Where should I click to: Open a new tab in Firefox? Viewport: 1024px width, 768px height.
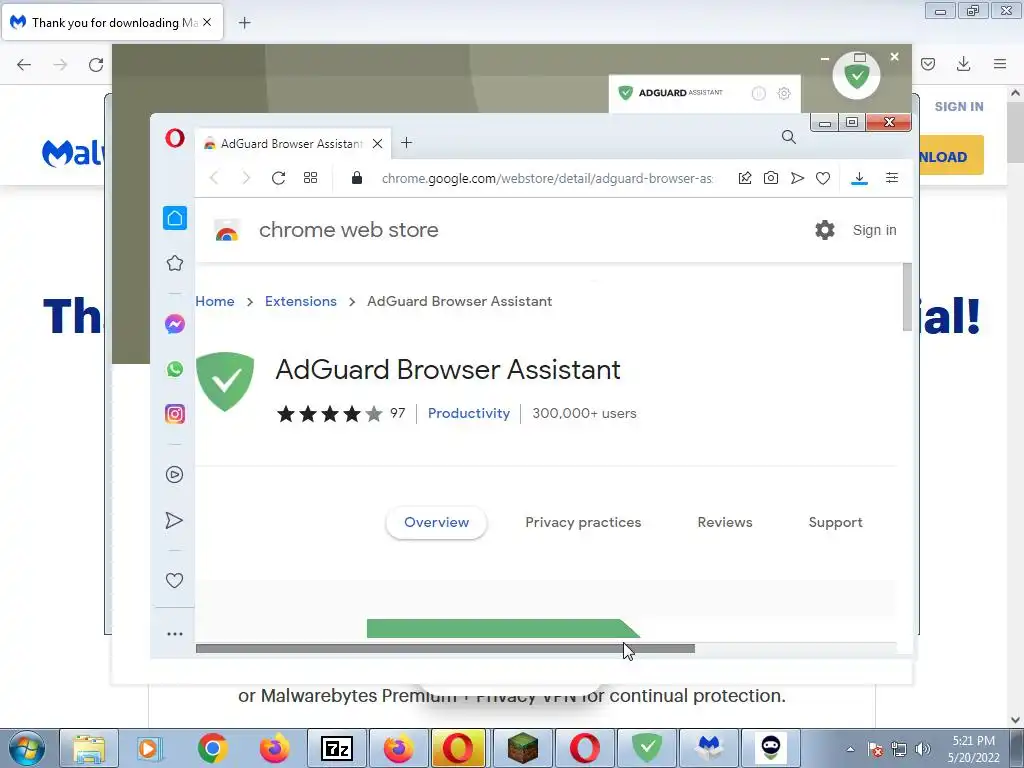click(244, 23)
